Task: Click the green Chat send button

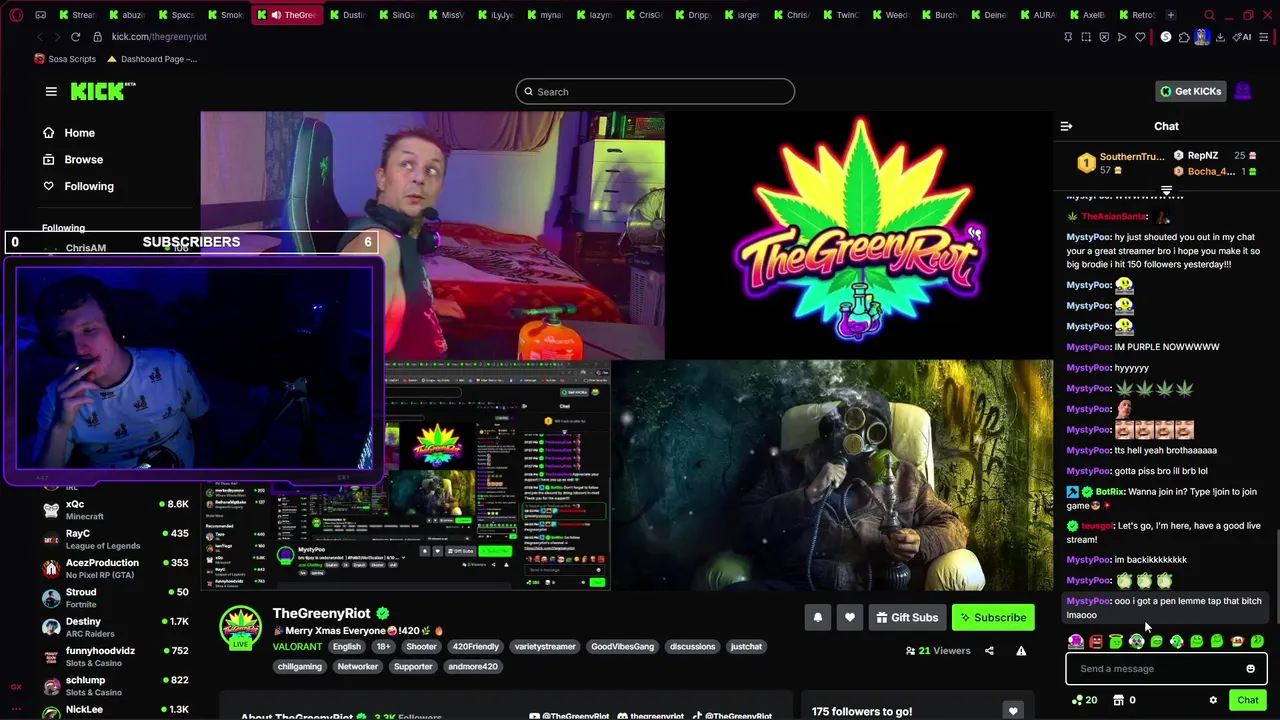Action: [1248, 700]
